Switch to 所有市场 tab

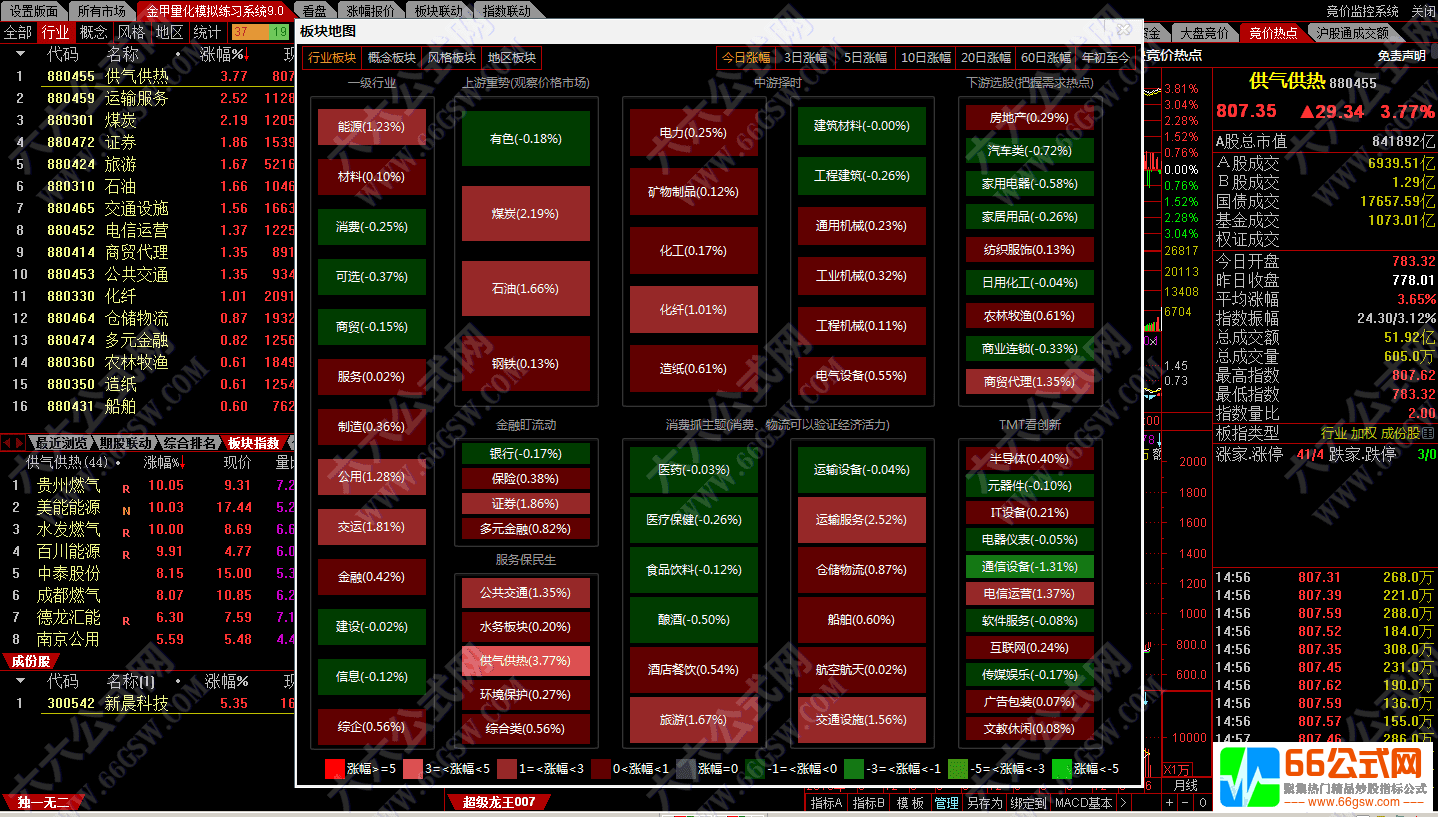pos(102,11)
